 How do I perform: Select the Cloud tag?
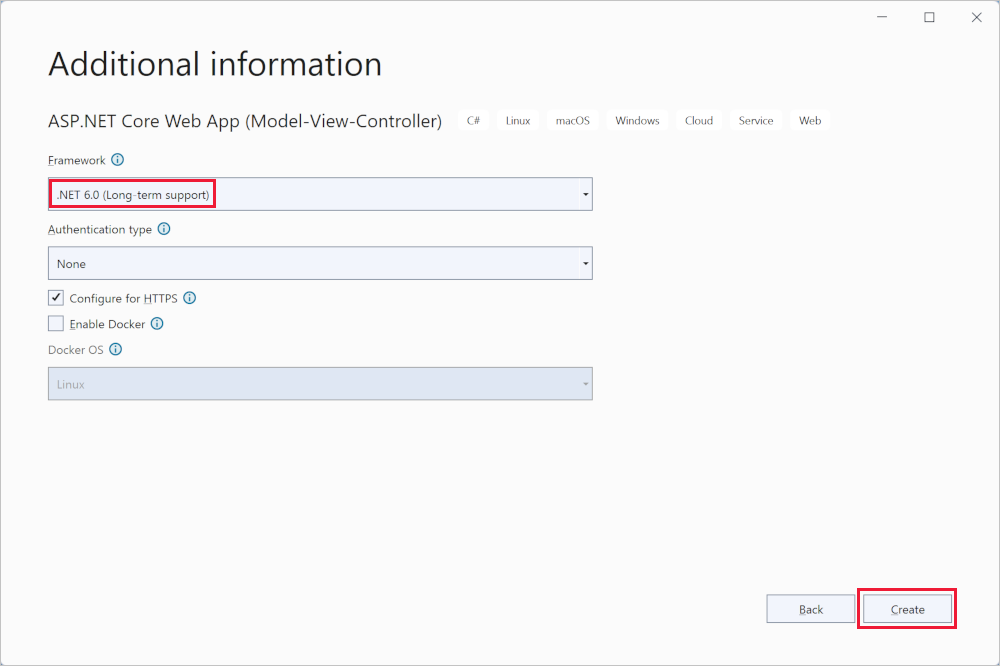(698, 120)
